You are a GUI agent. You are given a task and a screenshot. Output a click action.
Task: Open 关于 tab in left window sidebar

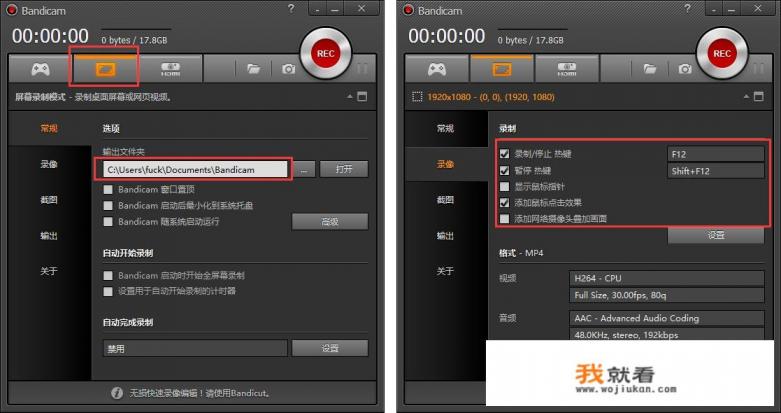pos(49,272)
